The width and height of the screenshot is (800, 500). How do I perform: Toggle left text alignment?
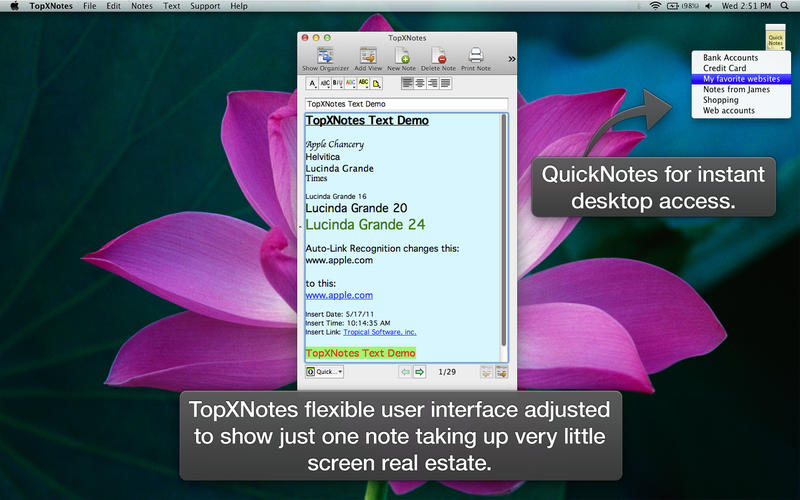(408, 83)
